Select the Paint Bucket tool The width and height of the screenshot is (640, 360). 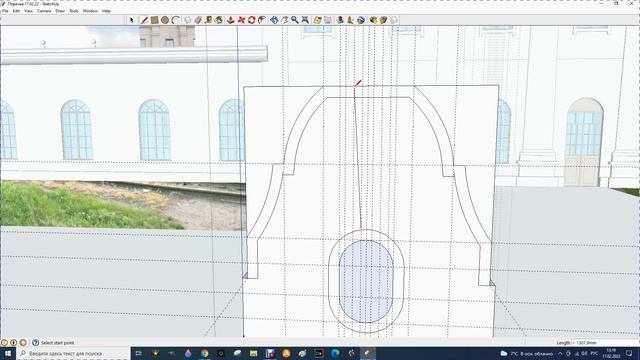coord(219,20)
